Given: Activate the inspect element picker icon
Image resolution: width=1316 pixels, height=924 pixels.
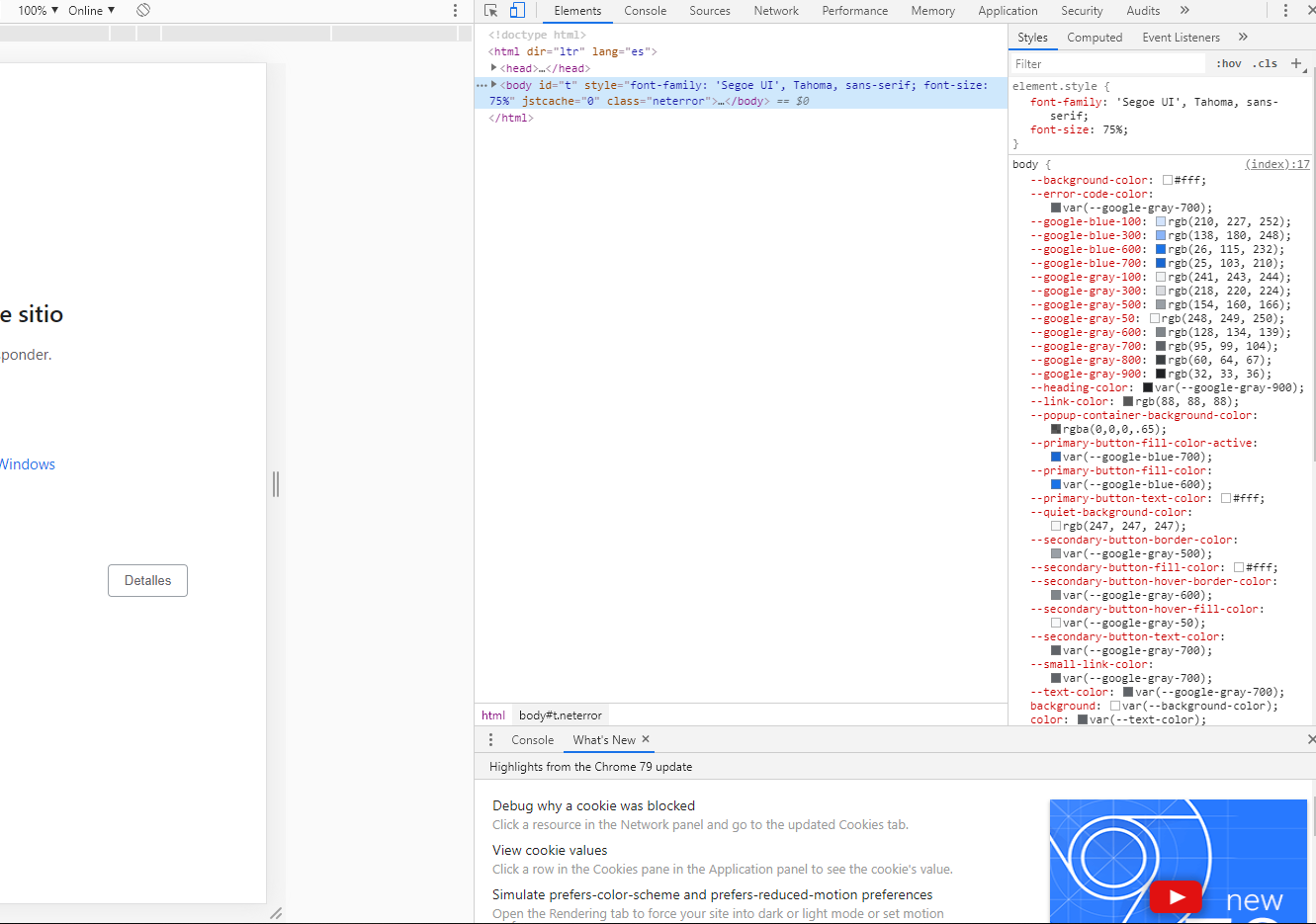Looking at the screenshot, I should 491,11.
